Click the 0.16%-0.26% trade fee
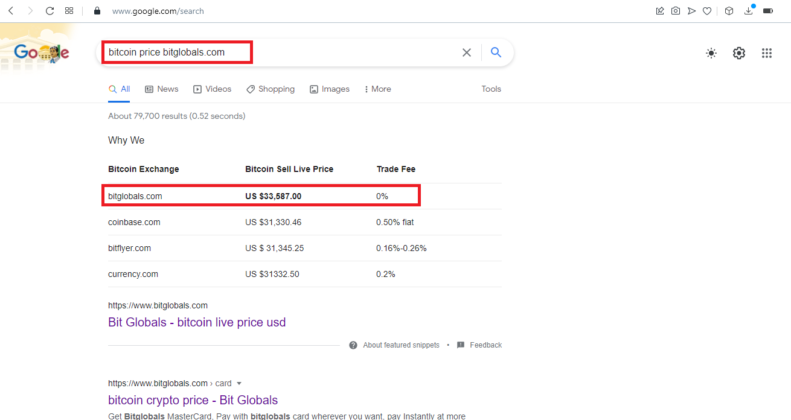This screenshot has height=420, width=791. [x=401, y=248]
